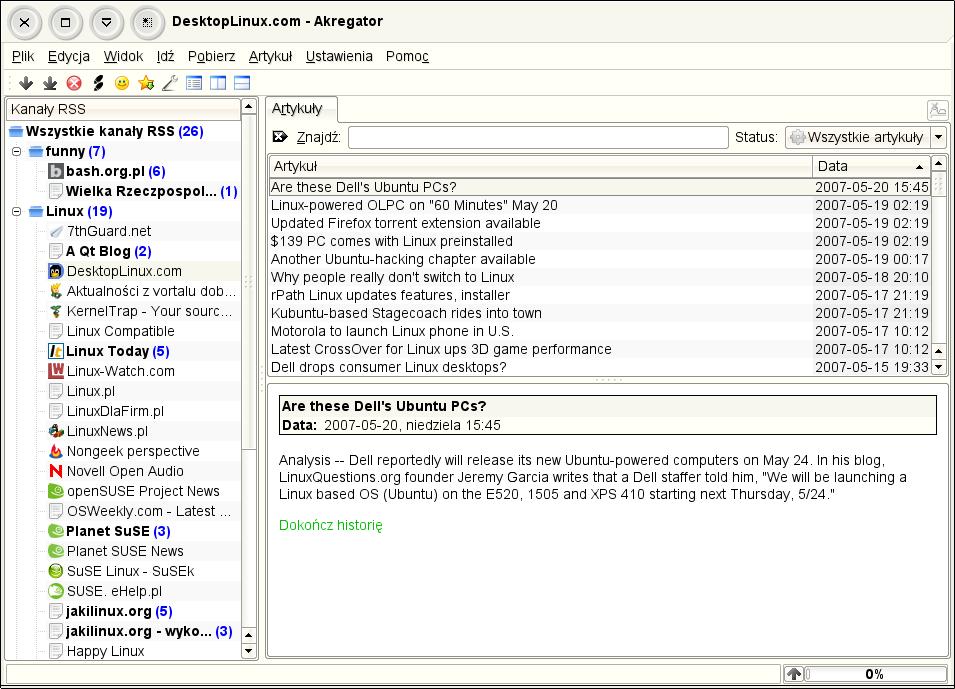Fetch all feeds with underlined down arrow
The height and width of the screenshot is (689, 955).
click(50, 83)
